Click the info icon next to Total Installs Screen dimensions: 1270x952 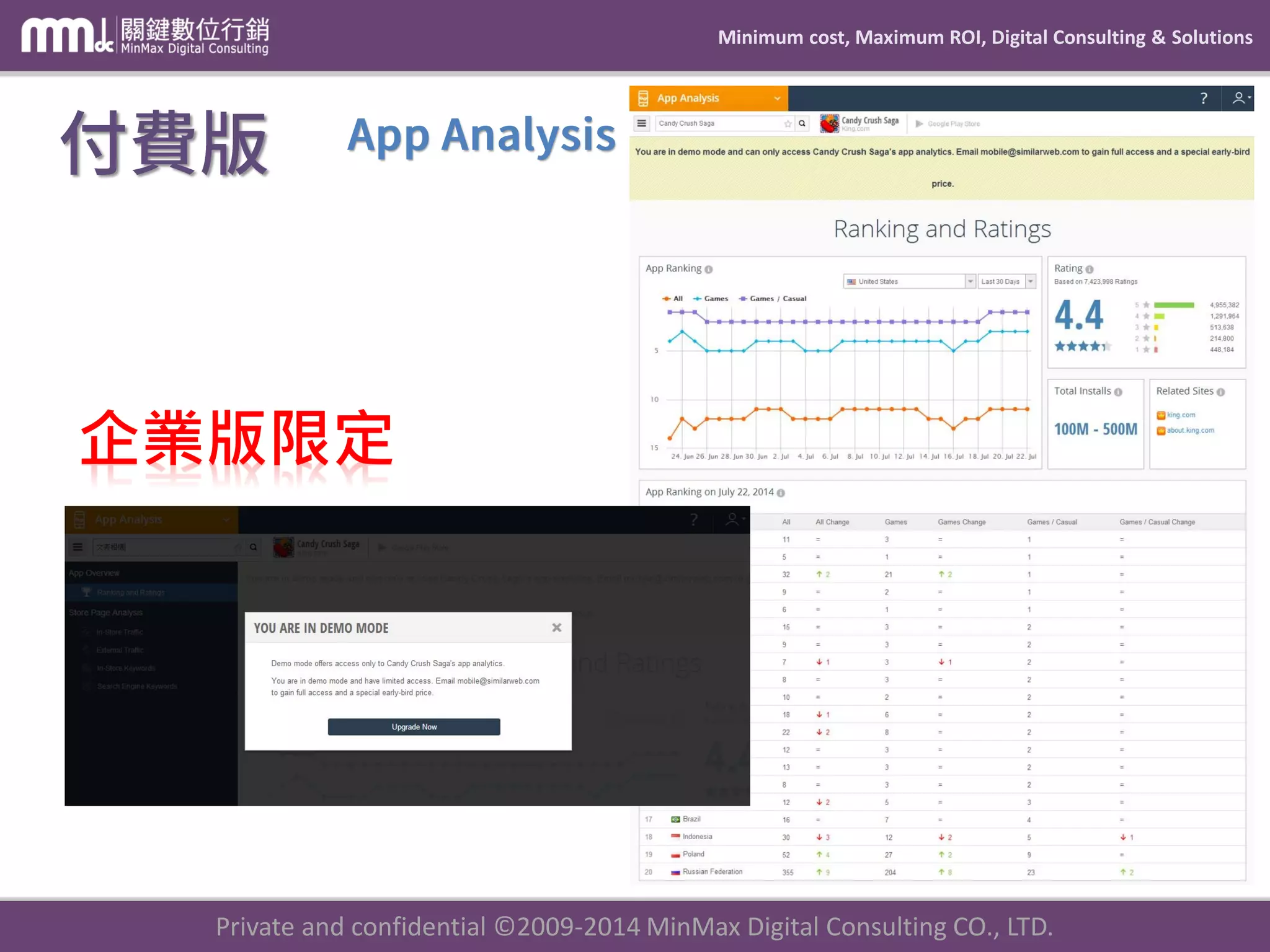(1118, 392)
